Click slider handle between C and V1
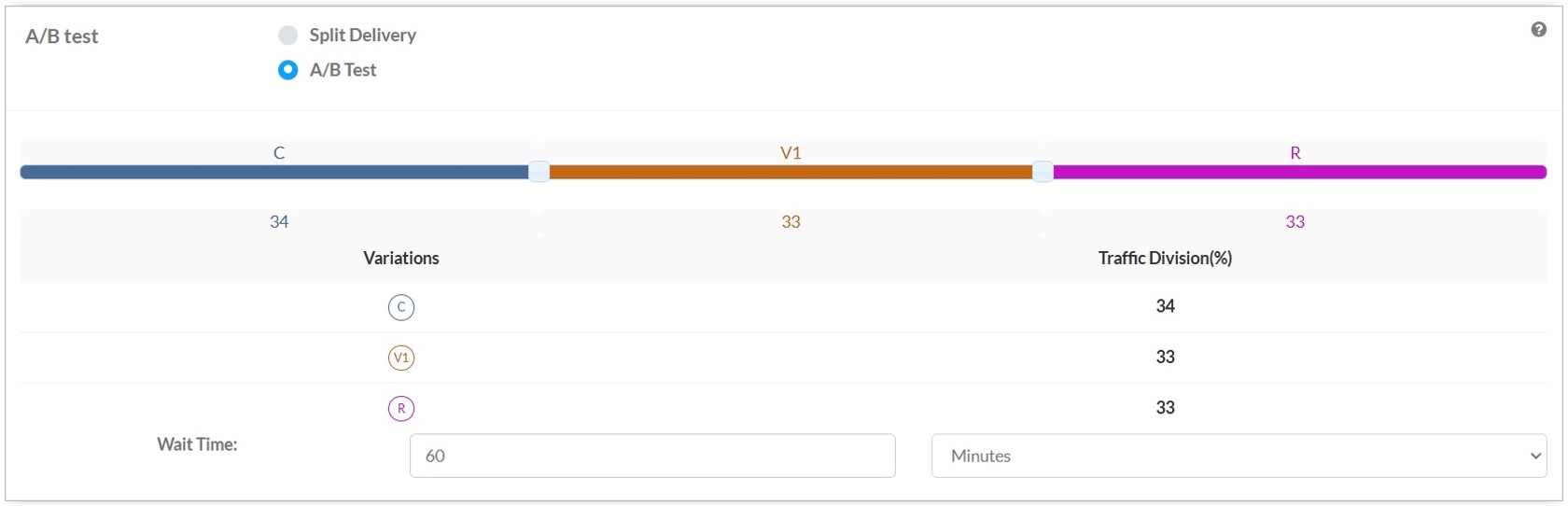The image size is (1568, 506). click(x=539, y=172)
